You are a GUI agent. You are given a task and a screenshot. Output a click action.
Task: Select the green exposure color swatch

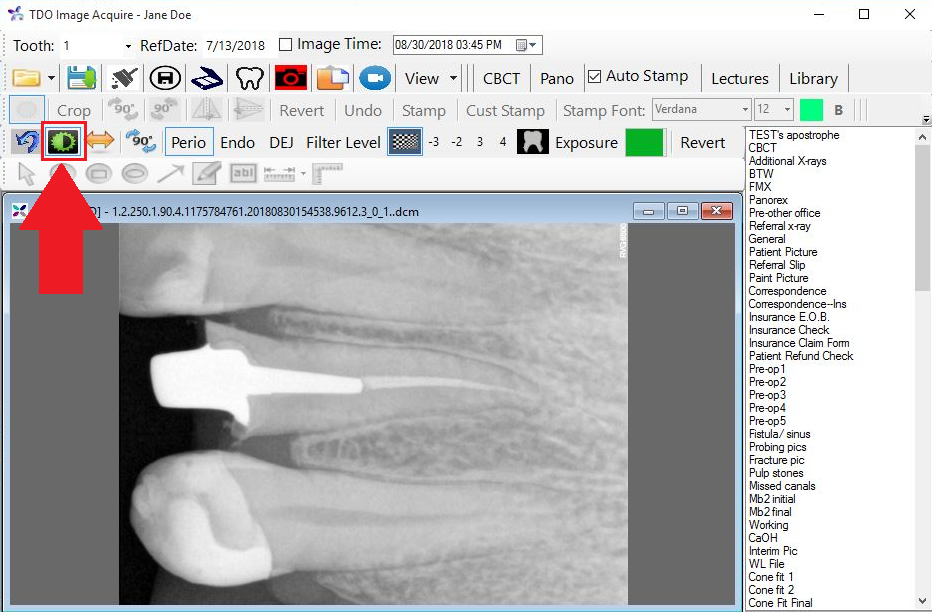click(x=644, y=142)
